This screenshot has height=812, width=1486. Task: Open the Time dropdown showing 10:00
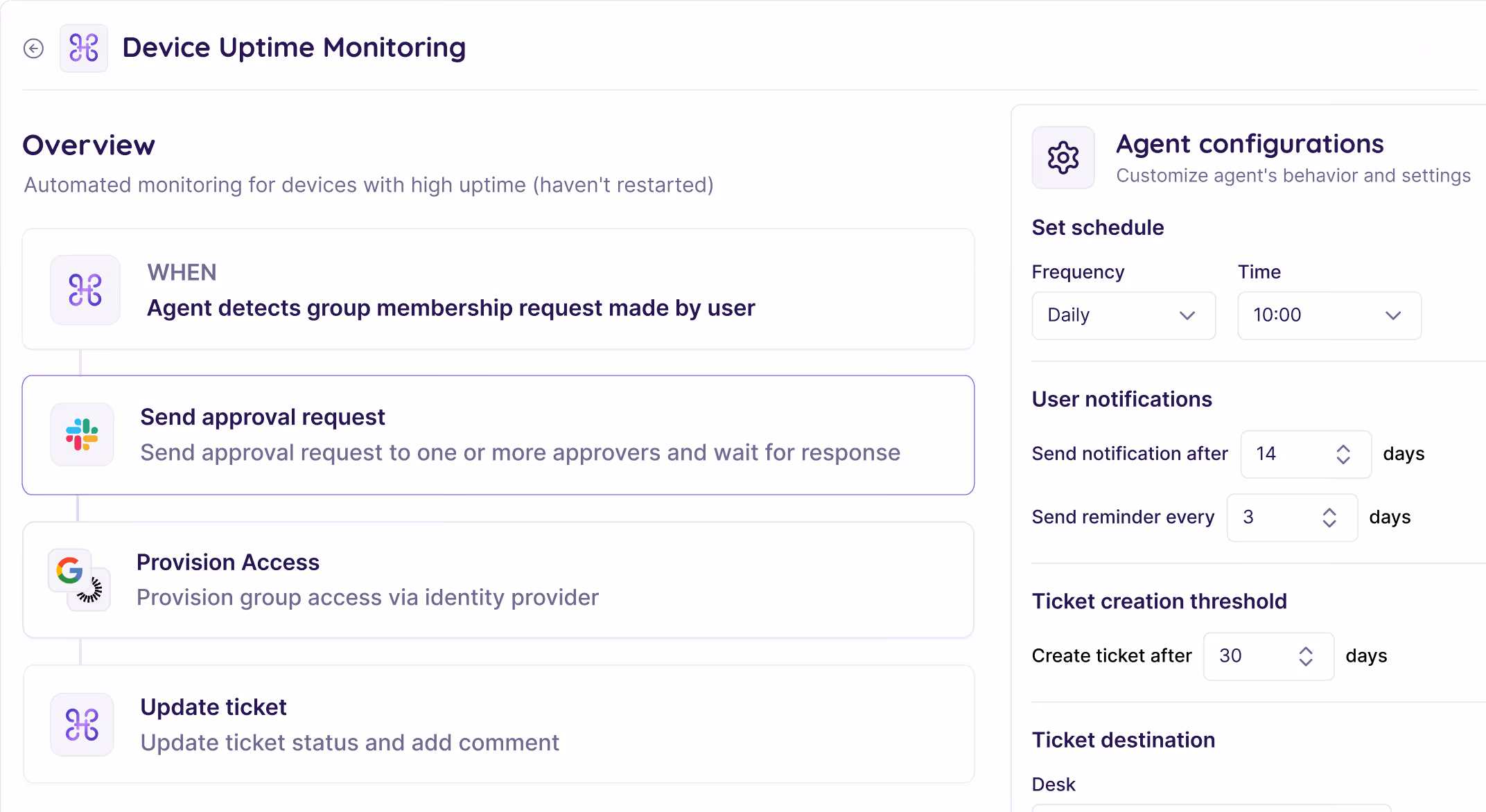click(1329, 315)
